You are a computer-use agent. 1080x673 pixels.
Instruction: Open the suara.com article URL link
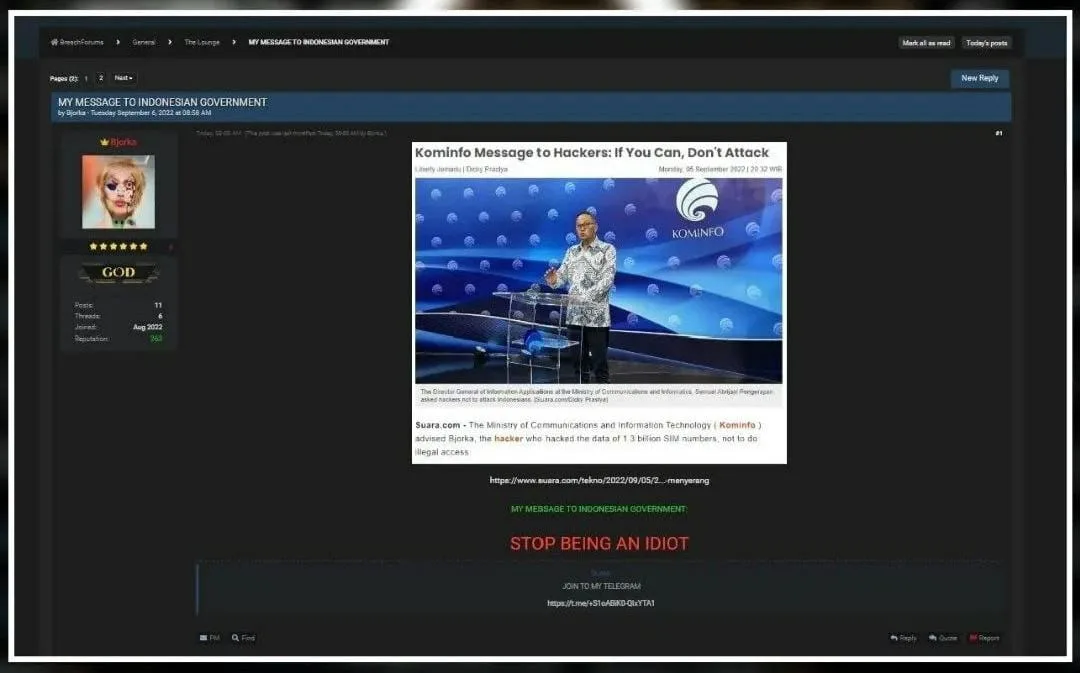pyautogui.click(x=599, y=480)
